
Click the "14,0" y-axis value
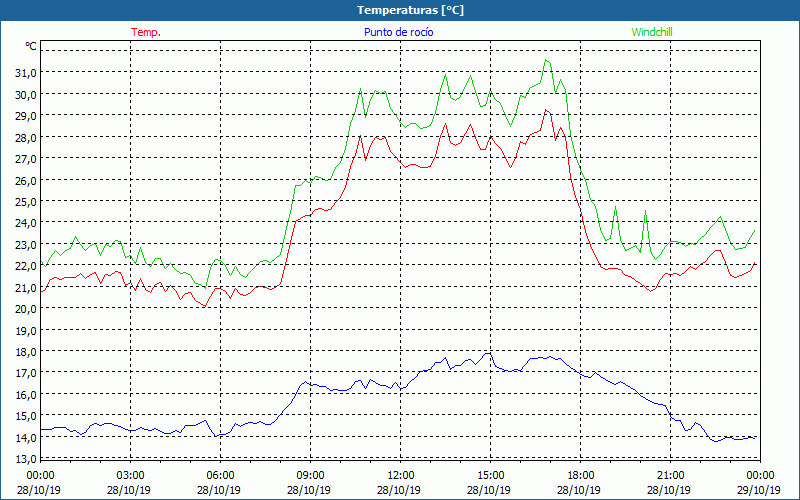click(26, 437)
